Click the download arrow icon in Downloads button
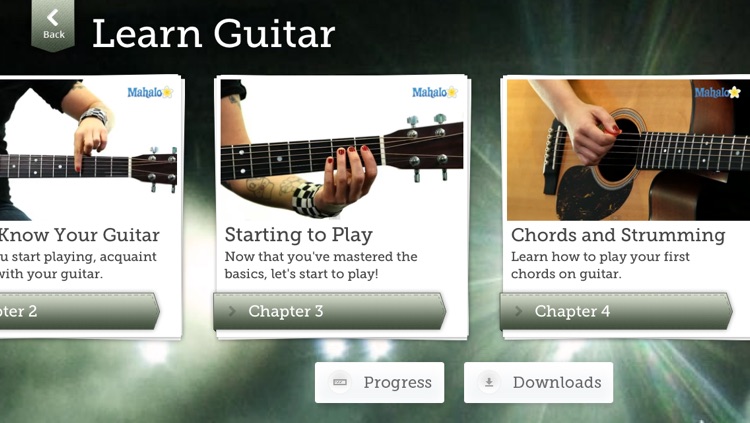The height and width of the screenshot is (423, 750). pos(489,382)
